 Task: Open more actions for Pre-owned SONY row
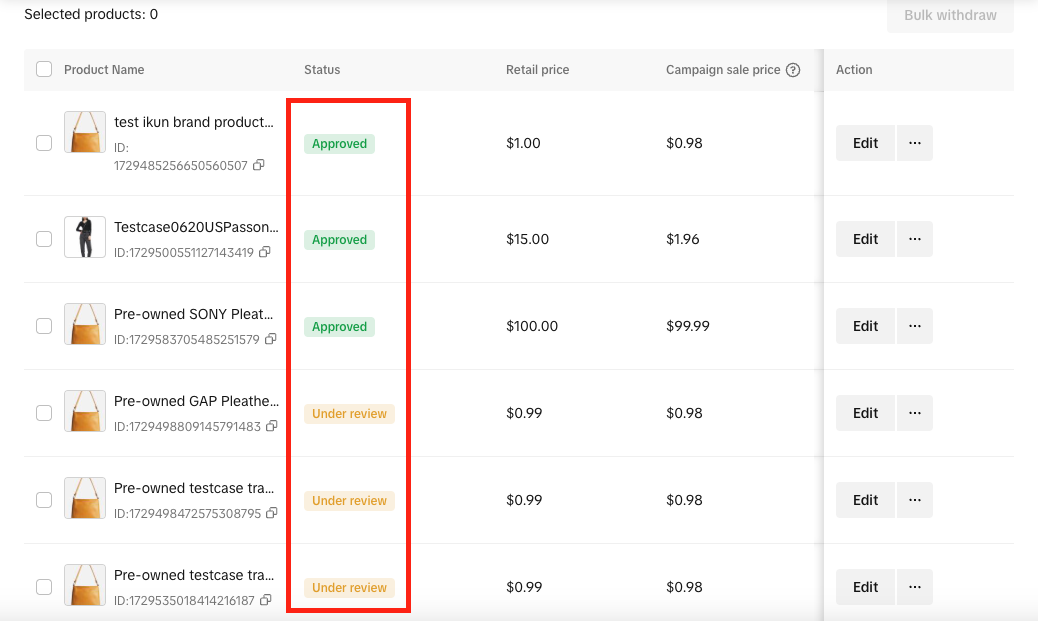click(x=914, y=326)
